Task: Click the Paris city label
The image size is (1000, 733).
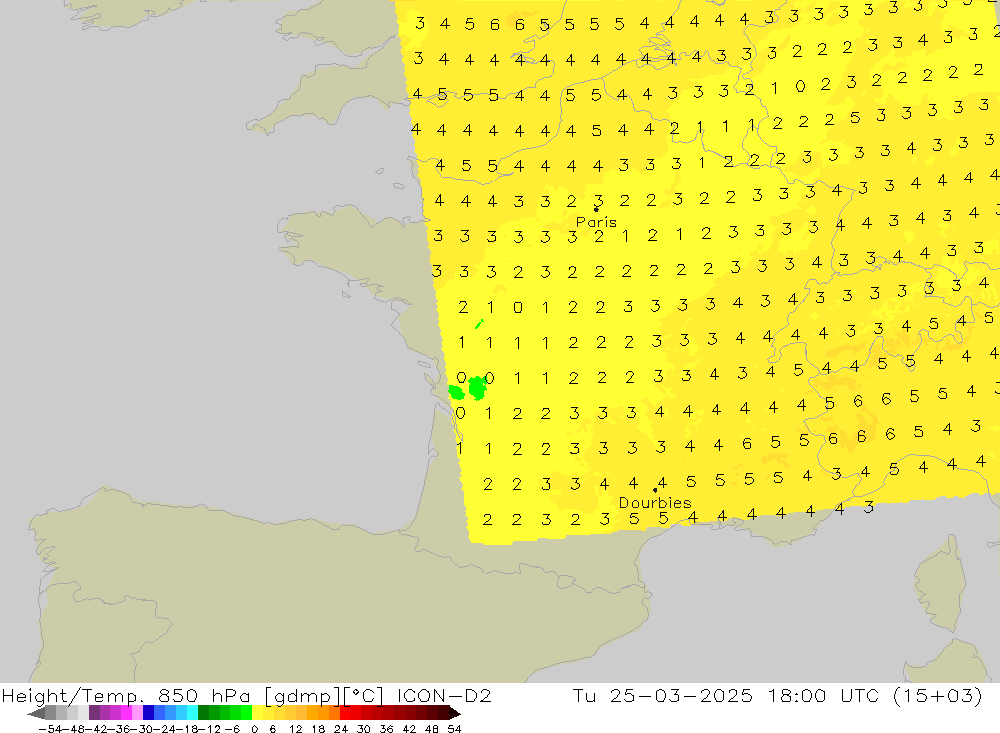Action: tap(596, 222)
